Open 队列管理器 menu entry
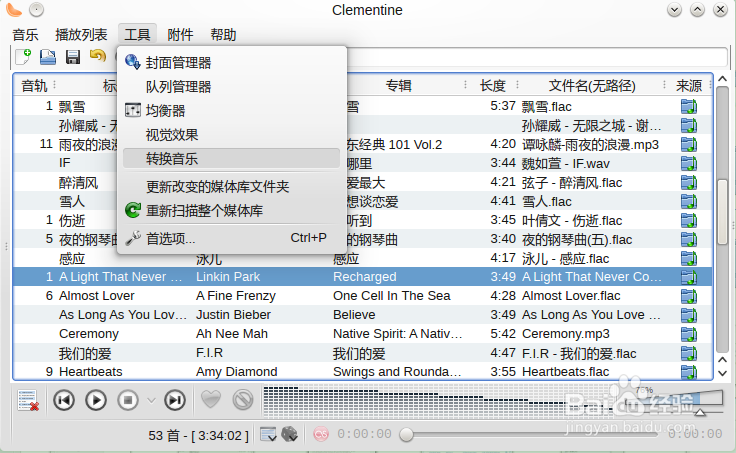Viewport: 736px width, 453px height. [231, 86]
